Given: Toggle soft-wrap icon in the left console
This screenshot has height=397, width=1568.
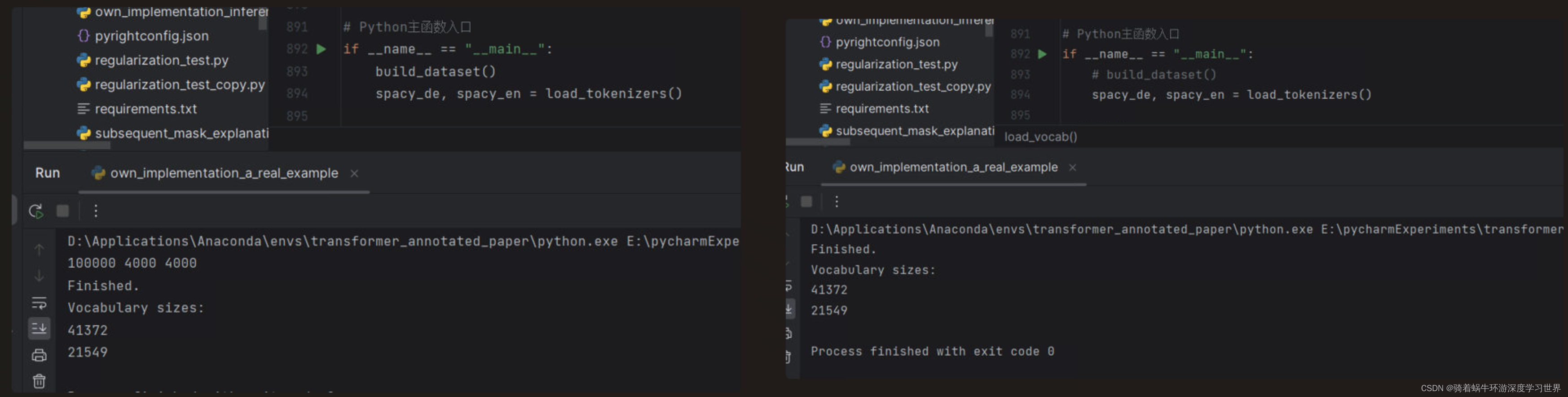Looking at the screenshot, I should pyautogui.click(x=39, y=303).
